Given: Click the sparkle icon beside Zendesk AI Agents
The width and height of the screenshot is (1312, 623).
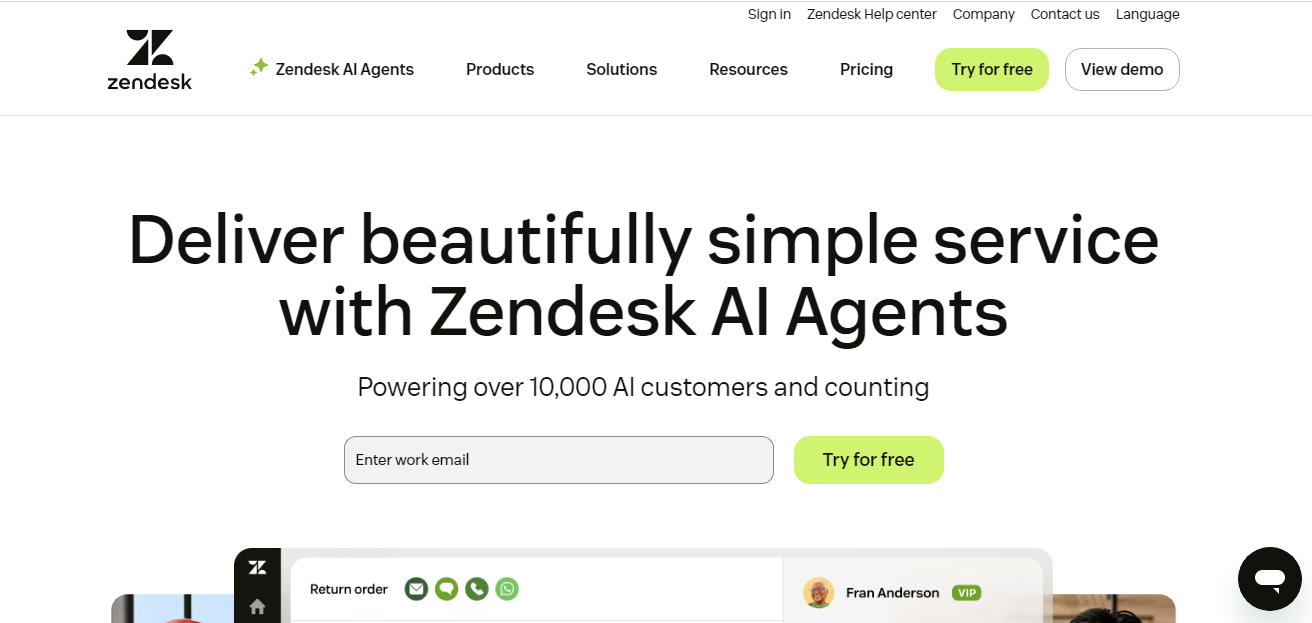Looking at the screenshot, I should pyautogui.click(x=259, y=67).
